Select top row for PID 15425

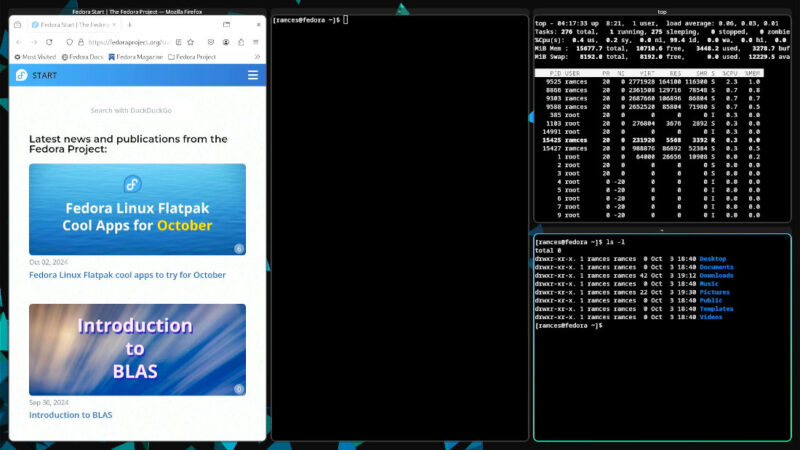click(x=649, y=140)
